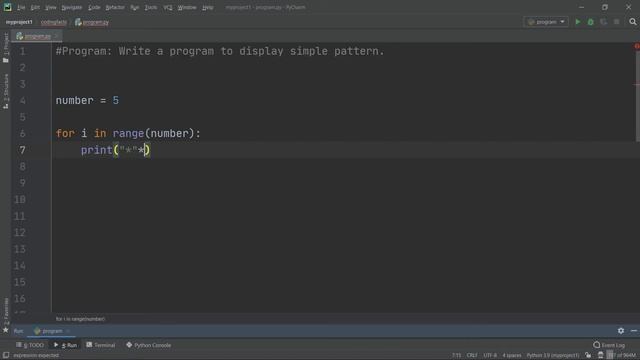This screenshot has width=640, height=360.
Task: Click line number 1 in gutter
Action: (x=22, y=51)
